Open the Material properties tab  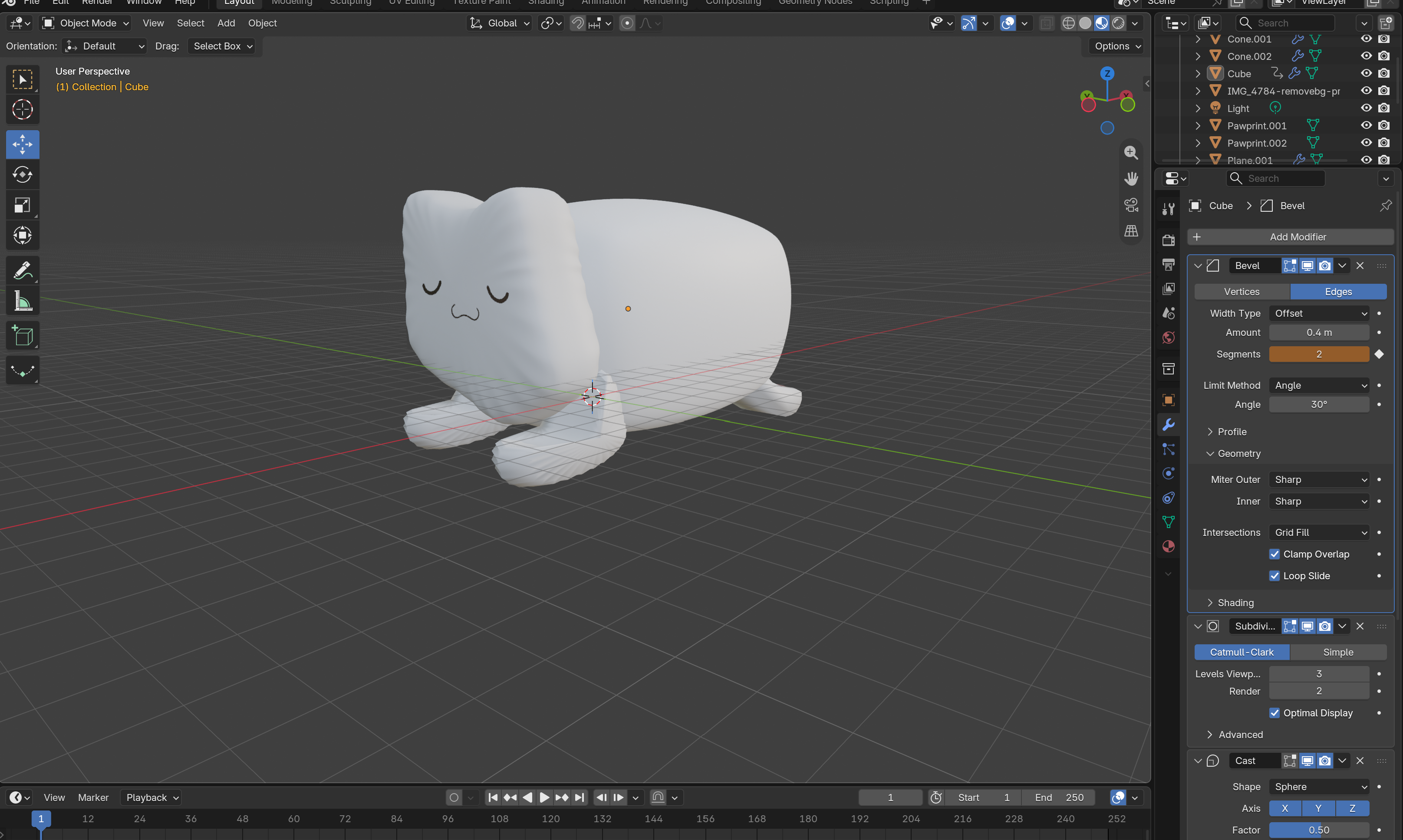tap(1168, 546)
